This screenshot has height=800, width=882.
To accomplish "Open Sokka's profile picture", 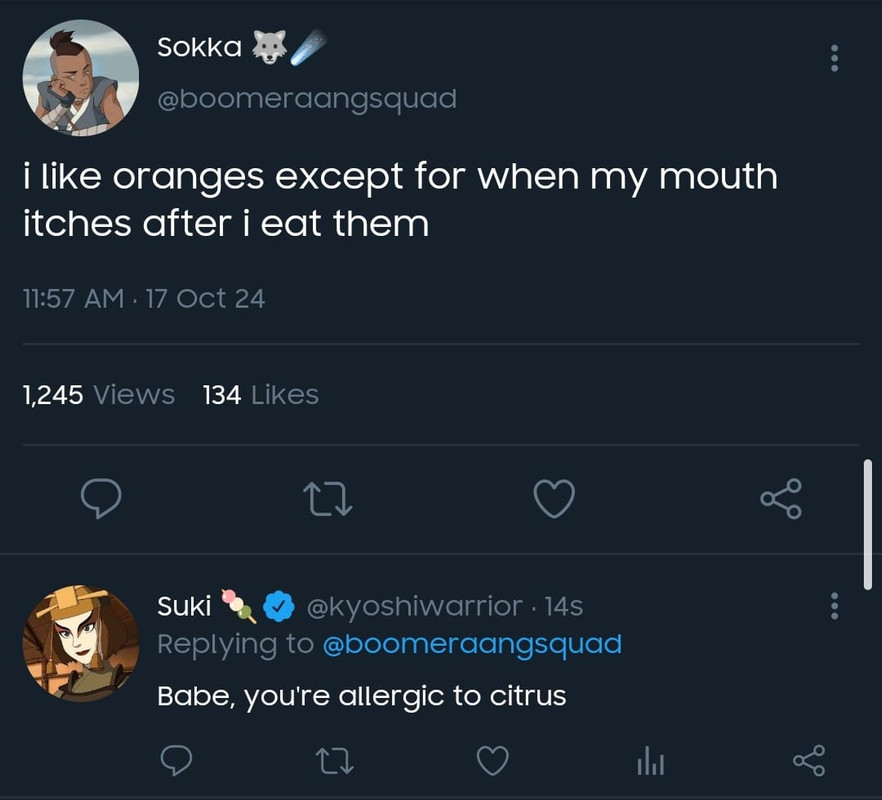I will [x=81, y=77].
